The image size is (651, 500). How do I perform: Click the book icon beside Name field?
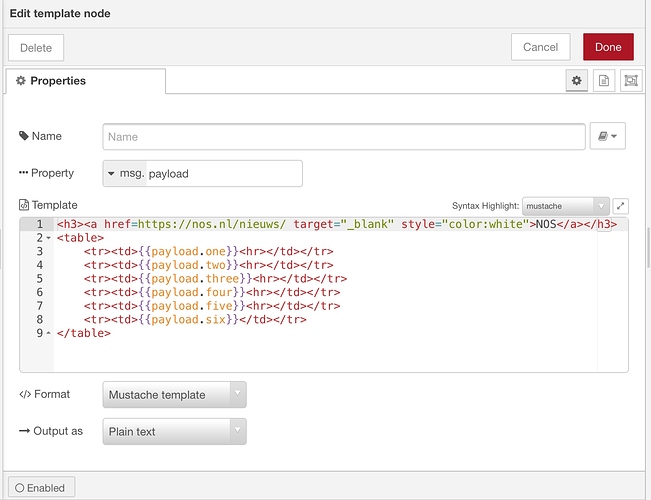click(x=608, y=136)
